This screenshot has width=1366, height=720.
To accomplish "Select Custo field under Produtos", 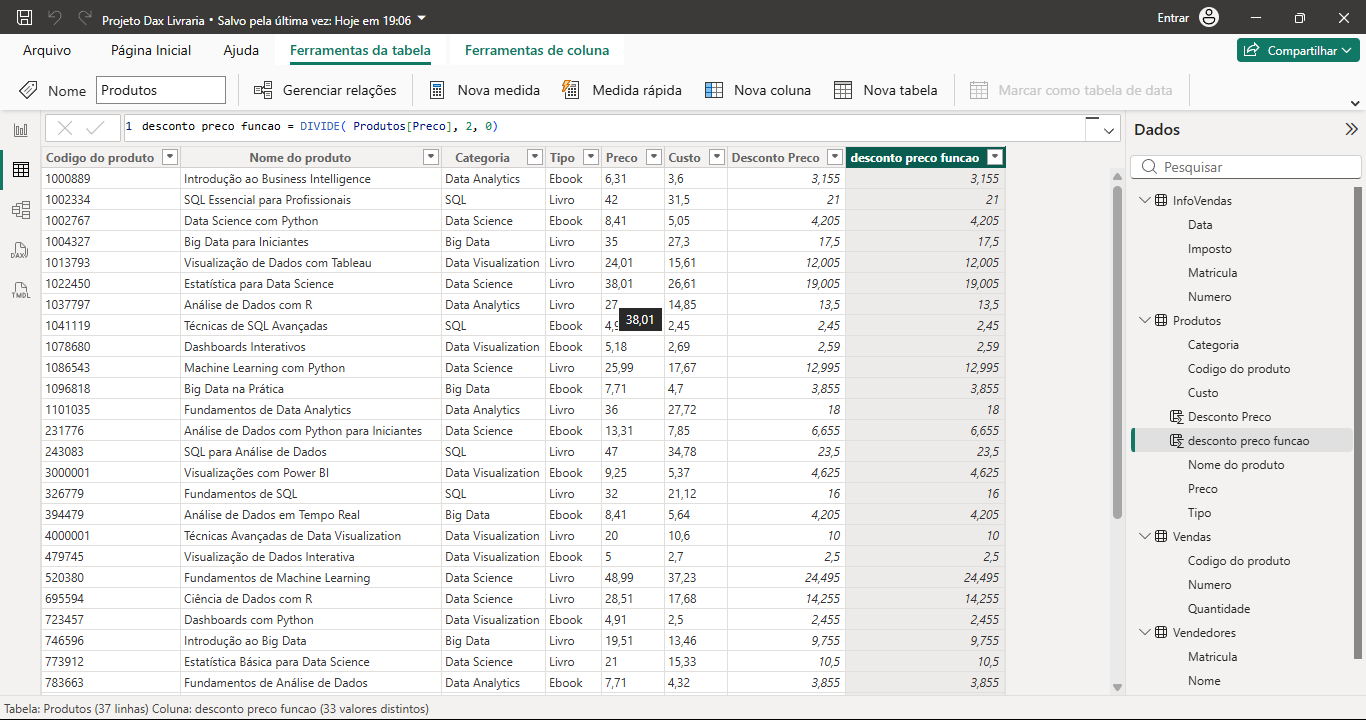I will pyautogui.click(x=1203, y=393).
